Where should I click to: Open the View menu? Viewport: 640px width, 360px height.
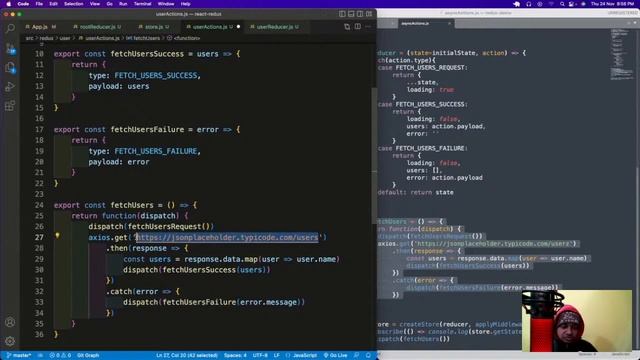pyautogui.click(x=95, y=4)
